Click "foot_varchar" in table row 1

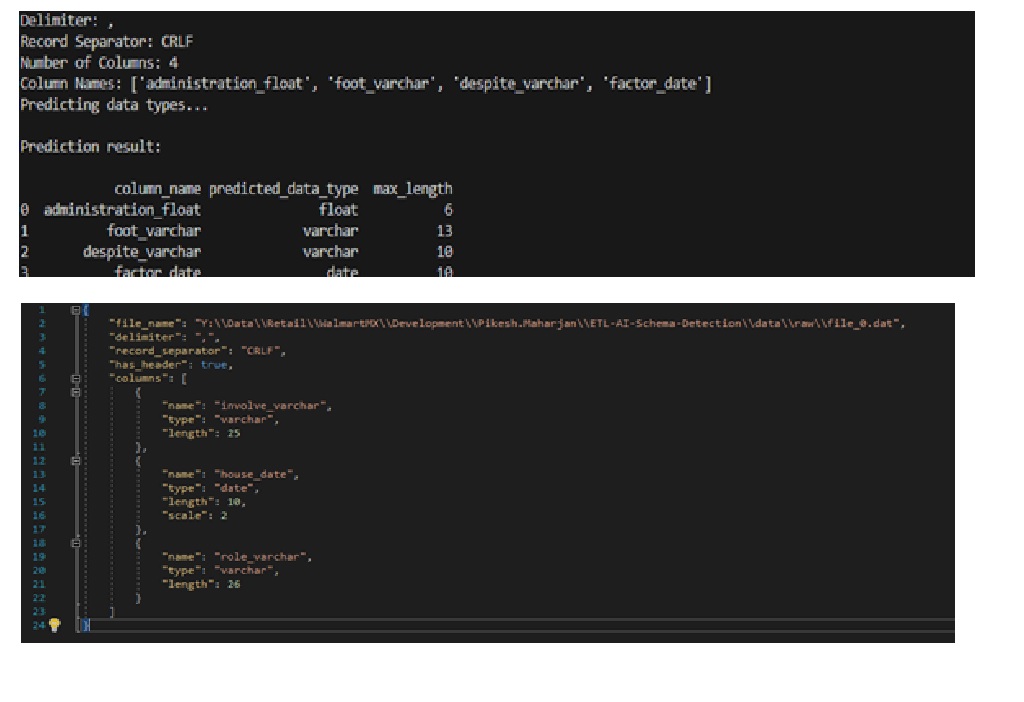(x=153, y=231)
